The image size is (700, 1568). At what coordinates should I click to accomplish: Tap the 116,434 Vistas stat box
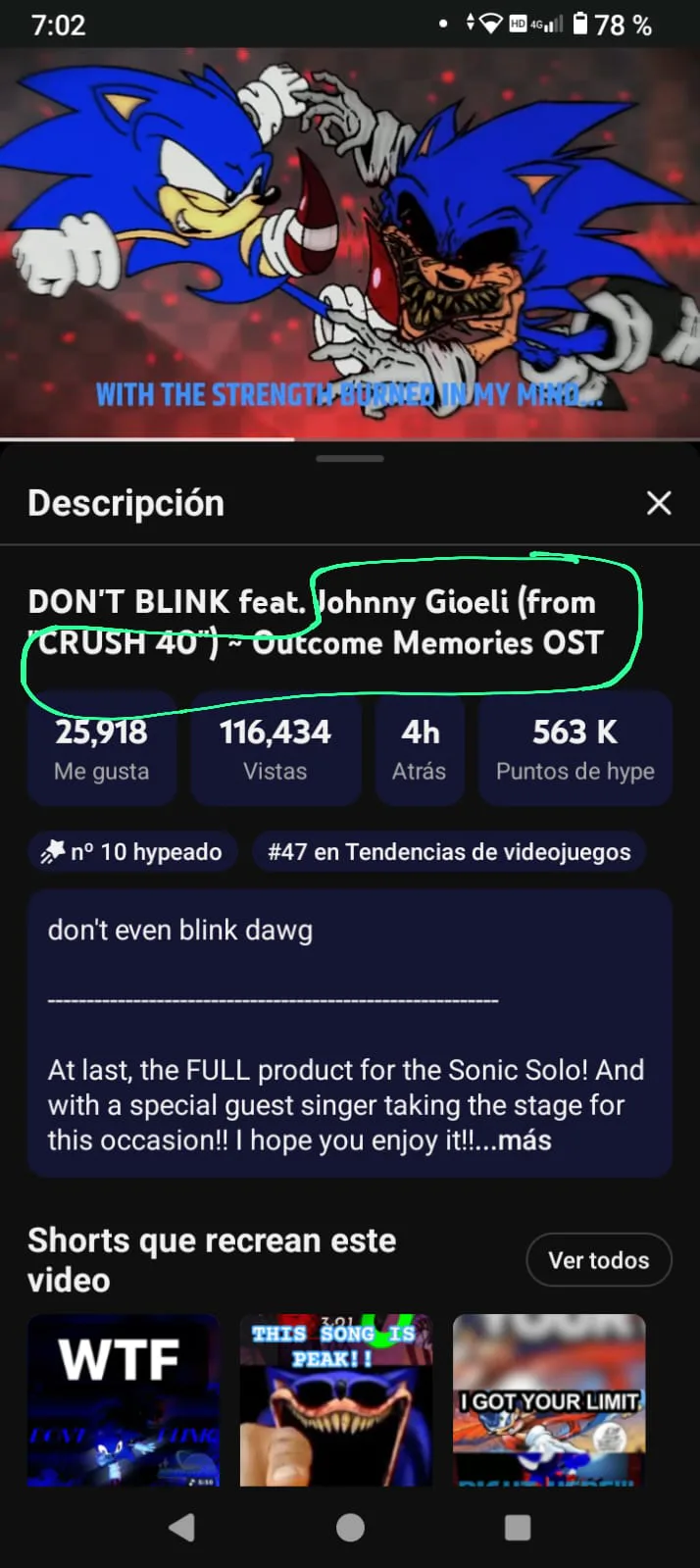[275, 749]
